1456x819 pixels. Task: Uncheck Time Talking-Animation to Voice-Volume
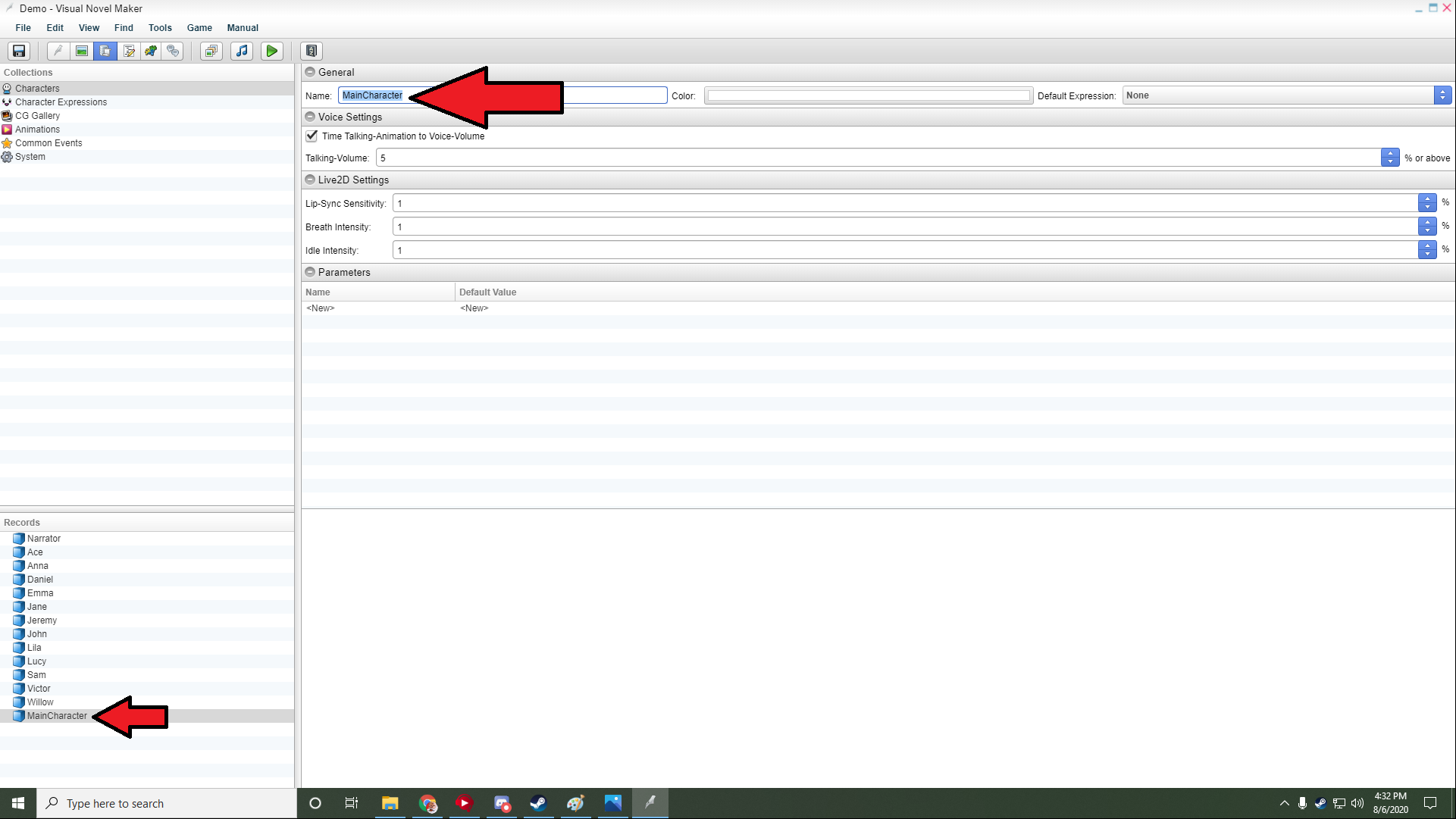[312, 136]
